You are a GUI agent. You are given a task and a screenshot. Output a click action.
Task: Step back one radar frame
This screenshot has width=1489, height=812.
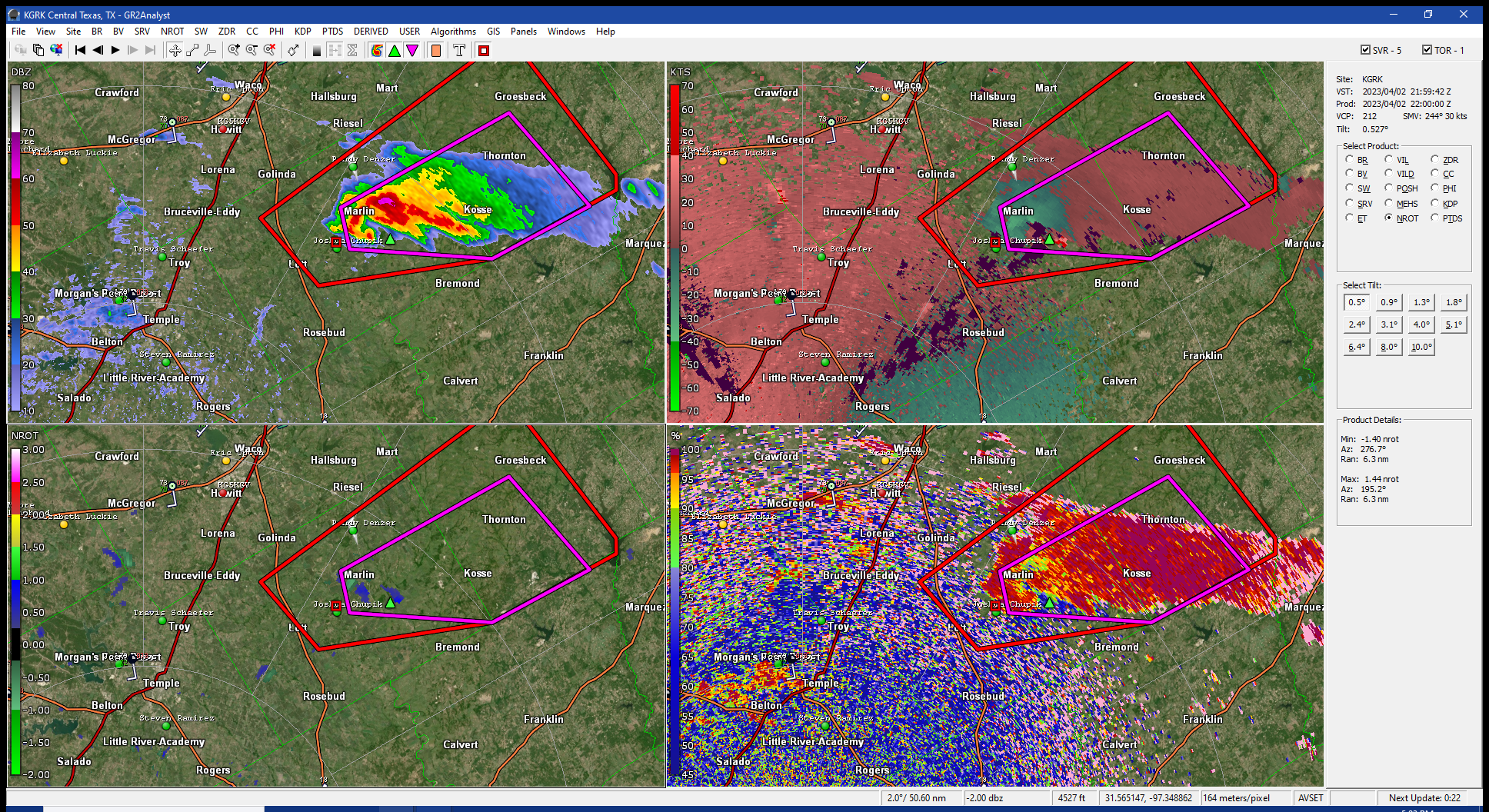tap(98, 51)
